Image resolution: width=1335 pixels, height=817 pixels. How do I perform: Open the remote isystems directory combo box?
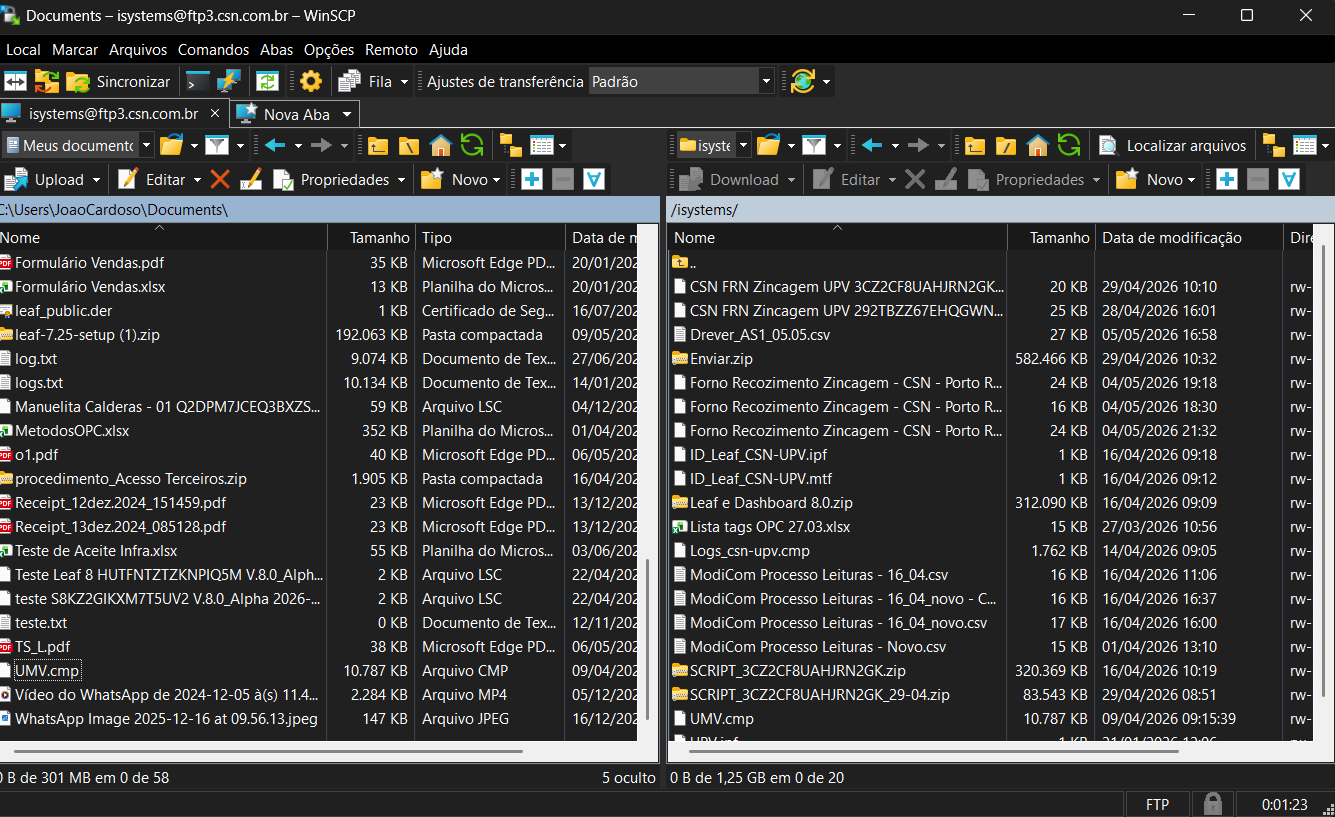(x=711, y=146)
